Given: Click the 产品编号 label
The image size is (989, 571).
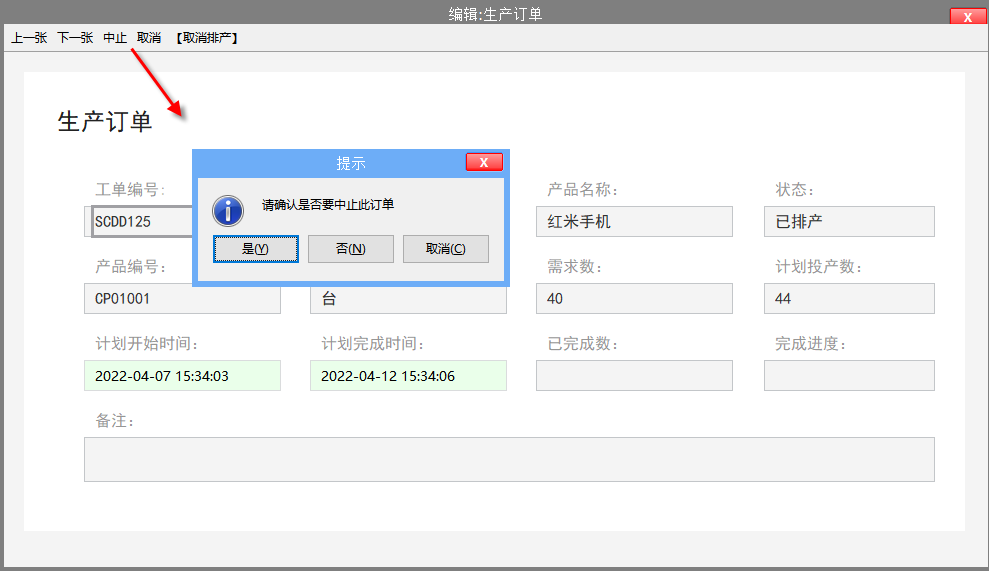Looking at the screenshot, I should (x=130, y=267).
